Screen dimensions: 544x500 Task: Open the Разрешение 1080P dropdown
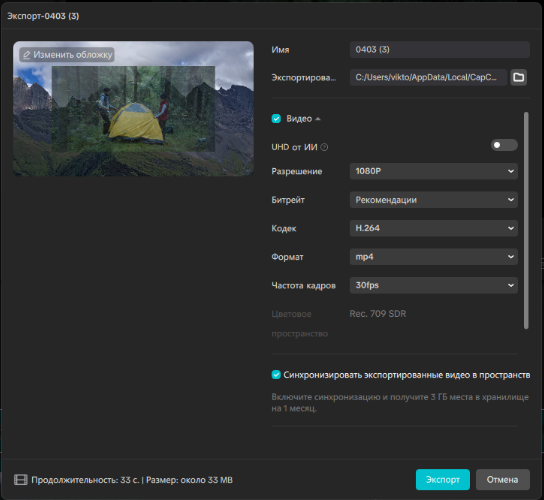434,171
